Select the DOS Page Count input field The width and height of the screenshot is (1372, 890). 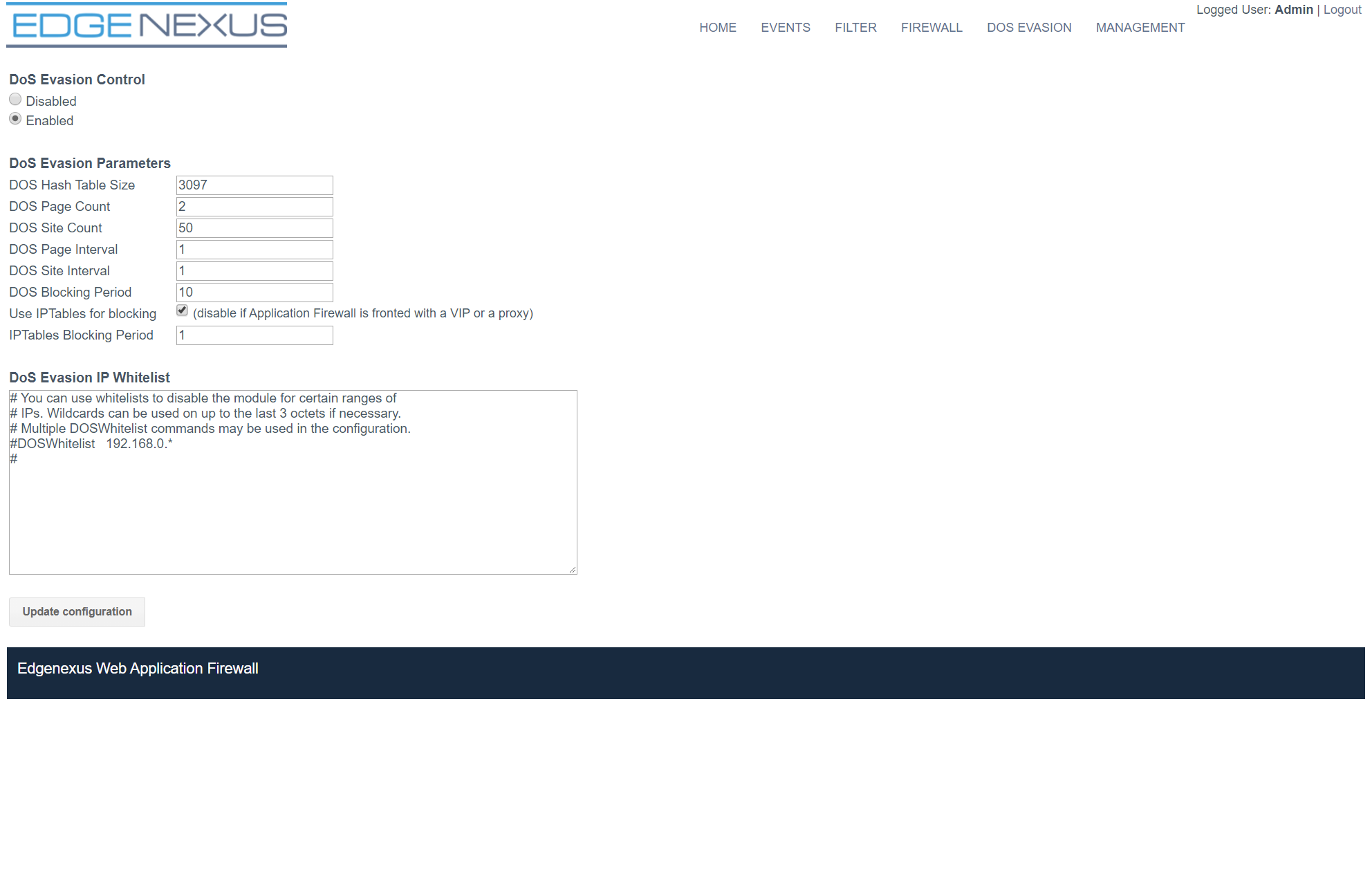click(x=253, y=207)
